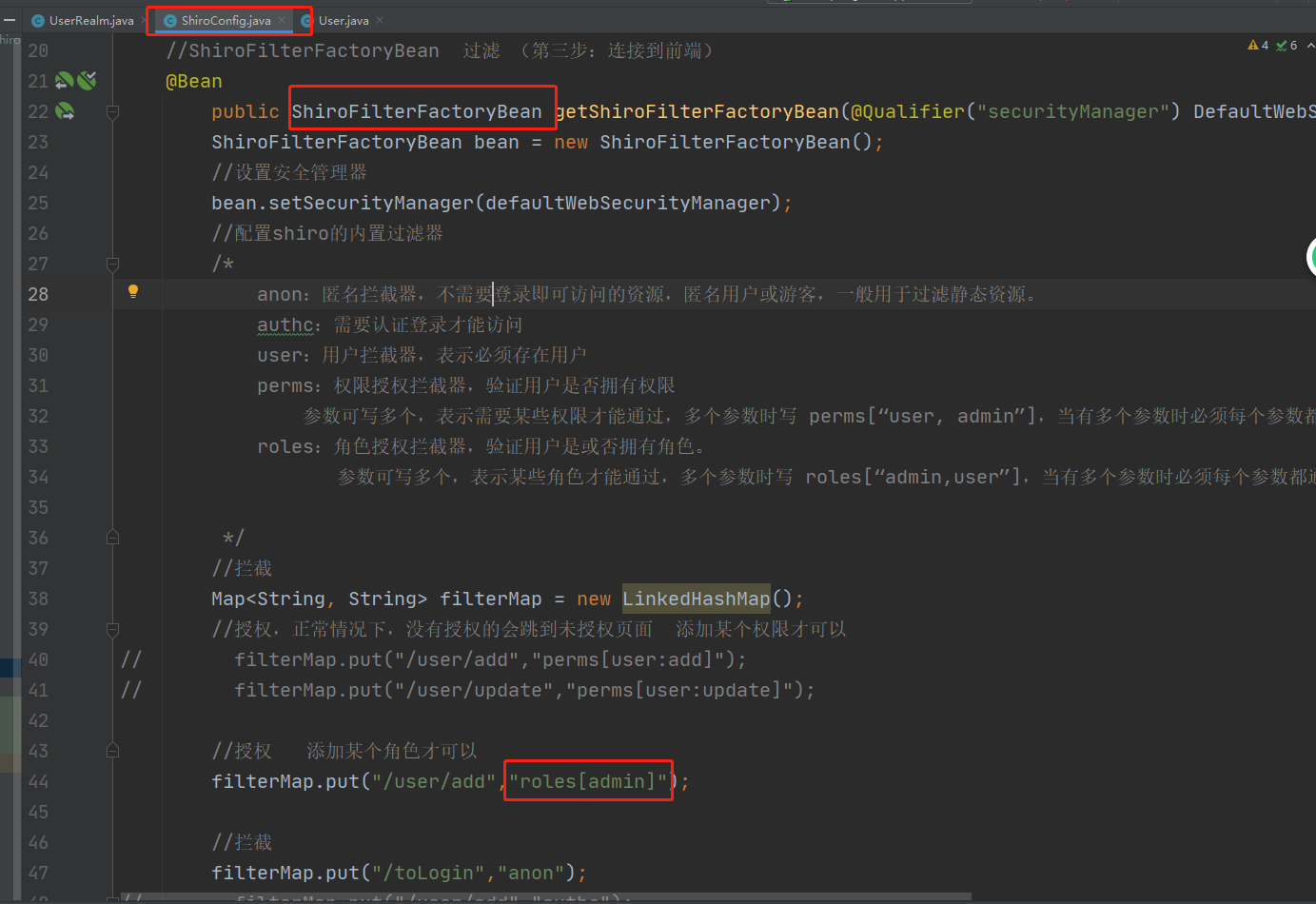Click the horizontal scrollbar at the editor bottom
This screenshot has height=904, width=1316.
coord(546,896)
